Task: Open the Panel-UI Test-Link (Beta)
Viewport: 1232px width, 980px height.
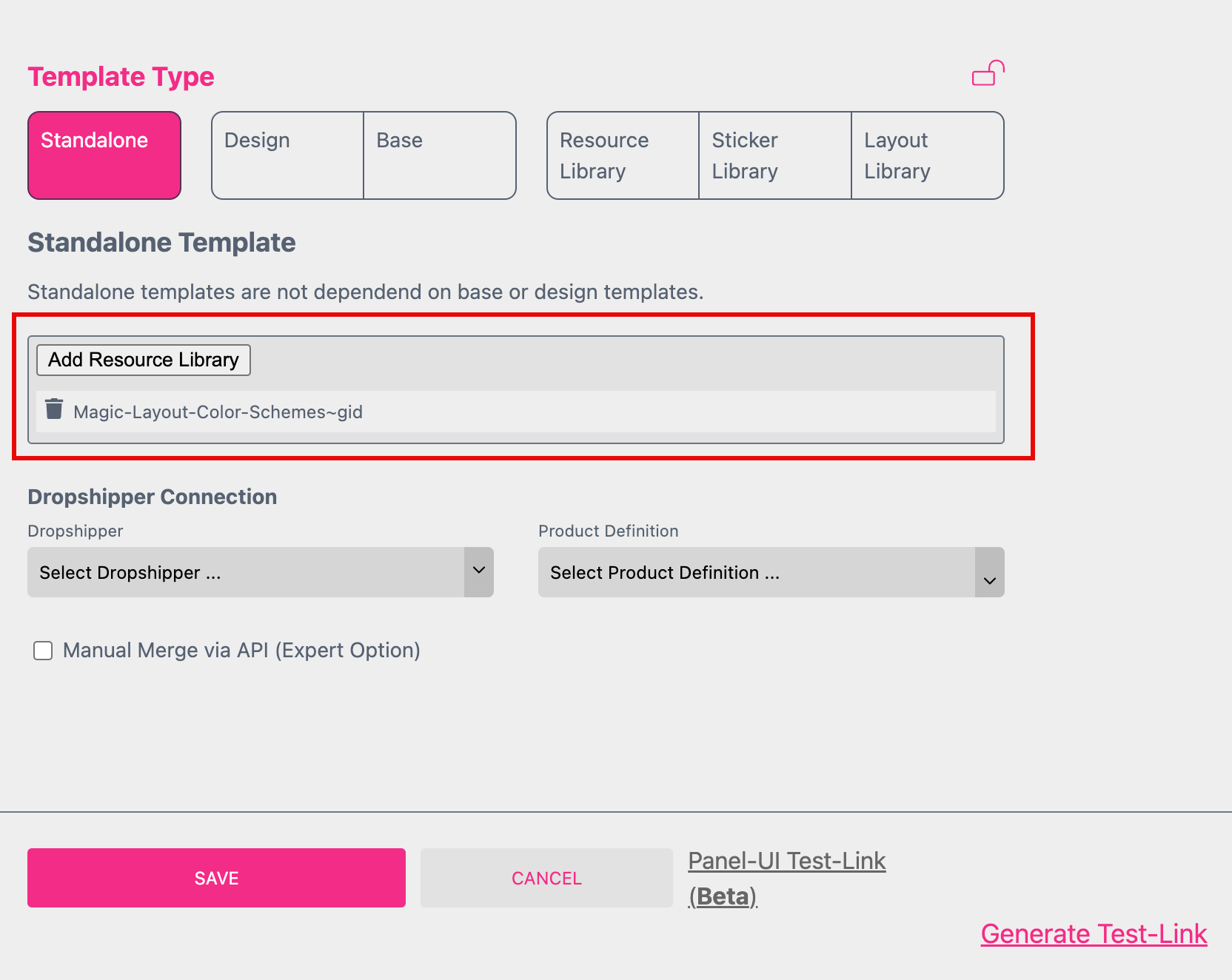Action: [x=786, y=879]
